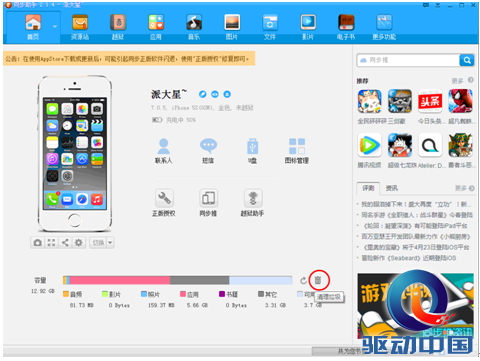Click the pink 应用 segment of capacity bar
The width and height of the screenshot is (480, 361).
click(x=120, y=280)
